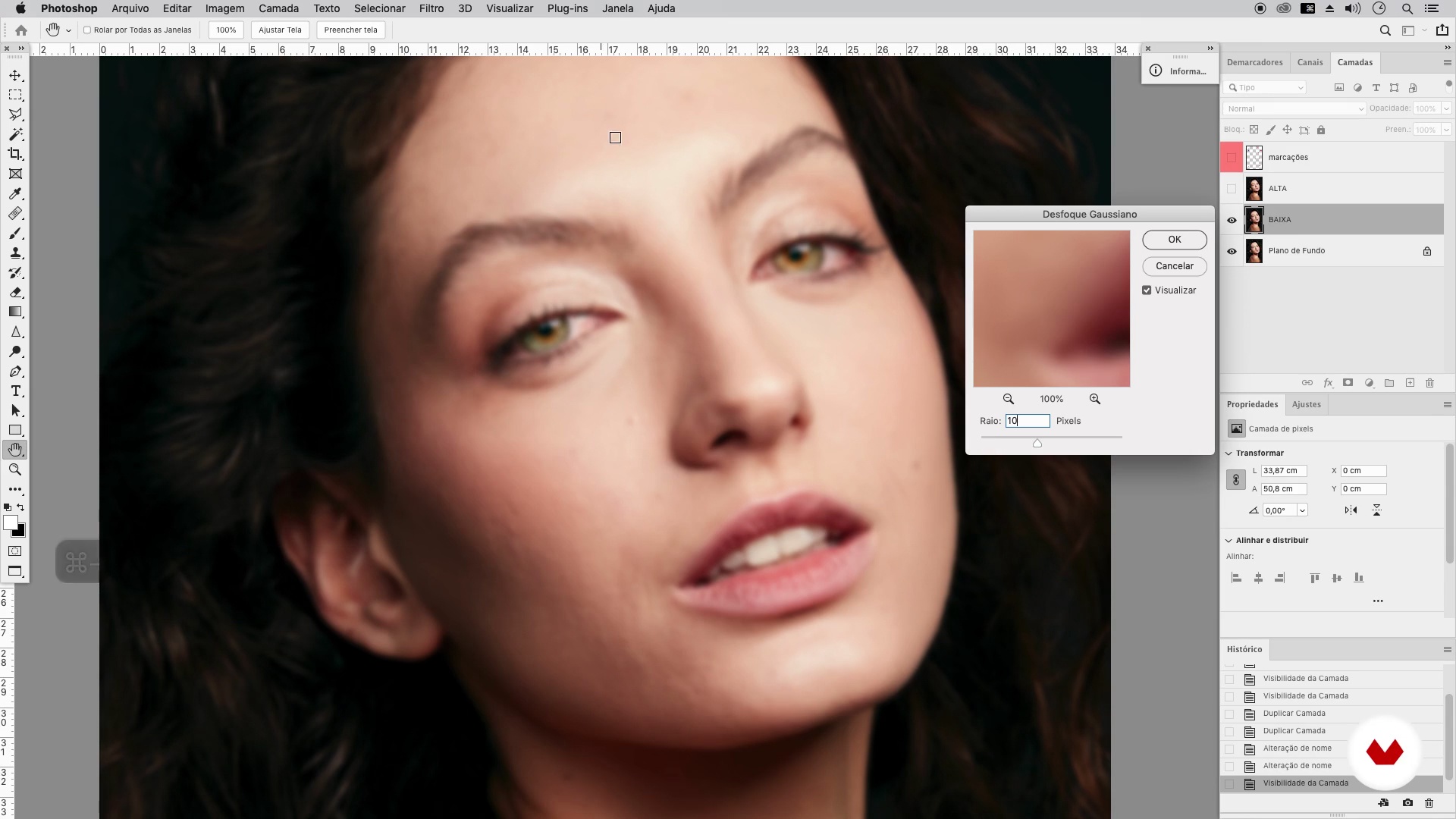Click the 100% zoom button
Viewport: 1456px width, 819px height.
[x=226, y=30]
